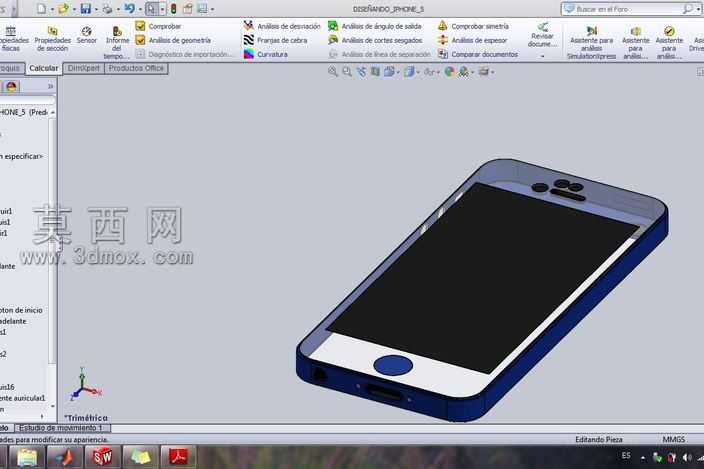Activate the Select cursor tool
This screenshot has height=469, width=704.
point(152,9)
